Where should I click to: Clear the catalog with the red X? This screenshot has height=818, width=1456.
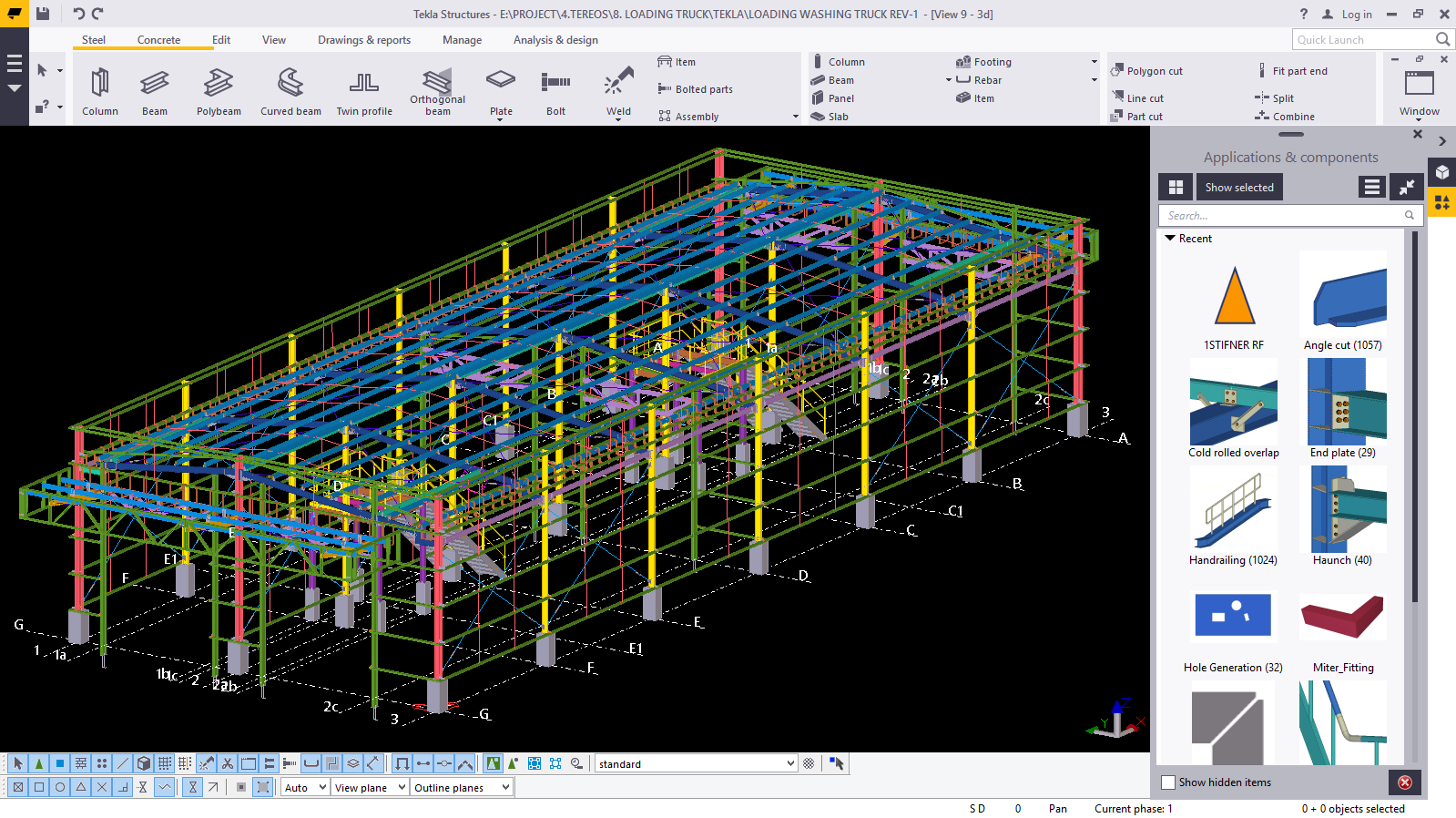tap(1405, 782)
